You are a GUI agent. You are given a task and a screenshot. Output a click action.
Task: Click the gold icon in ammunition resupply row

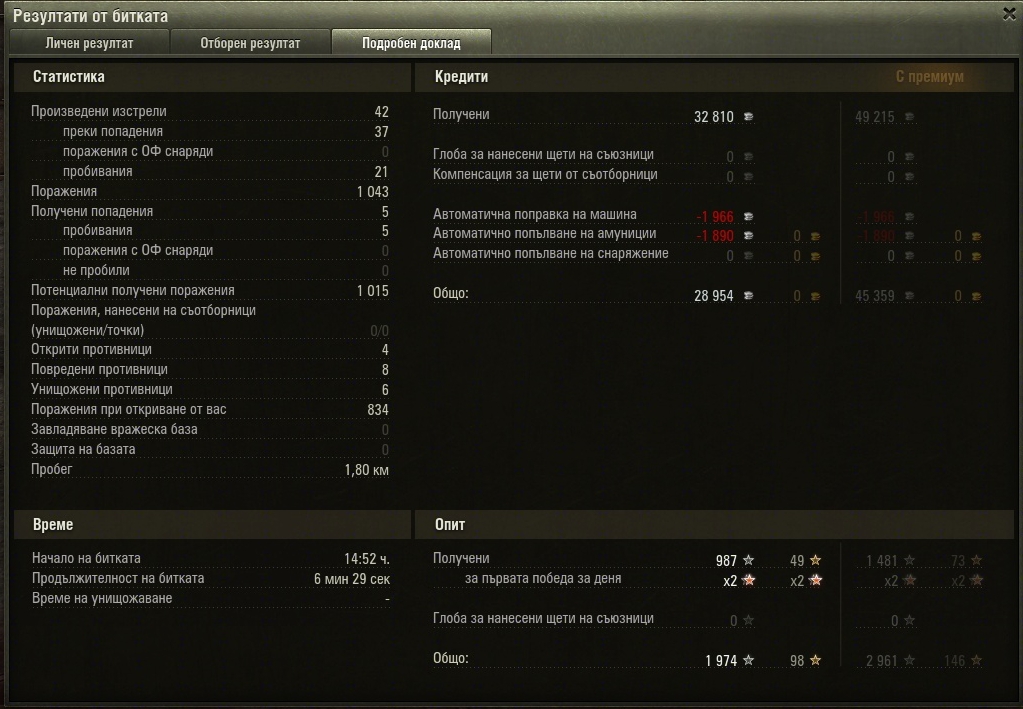[816, 236]
